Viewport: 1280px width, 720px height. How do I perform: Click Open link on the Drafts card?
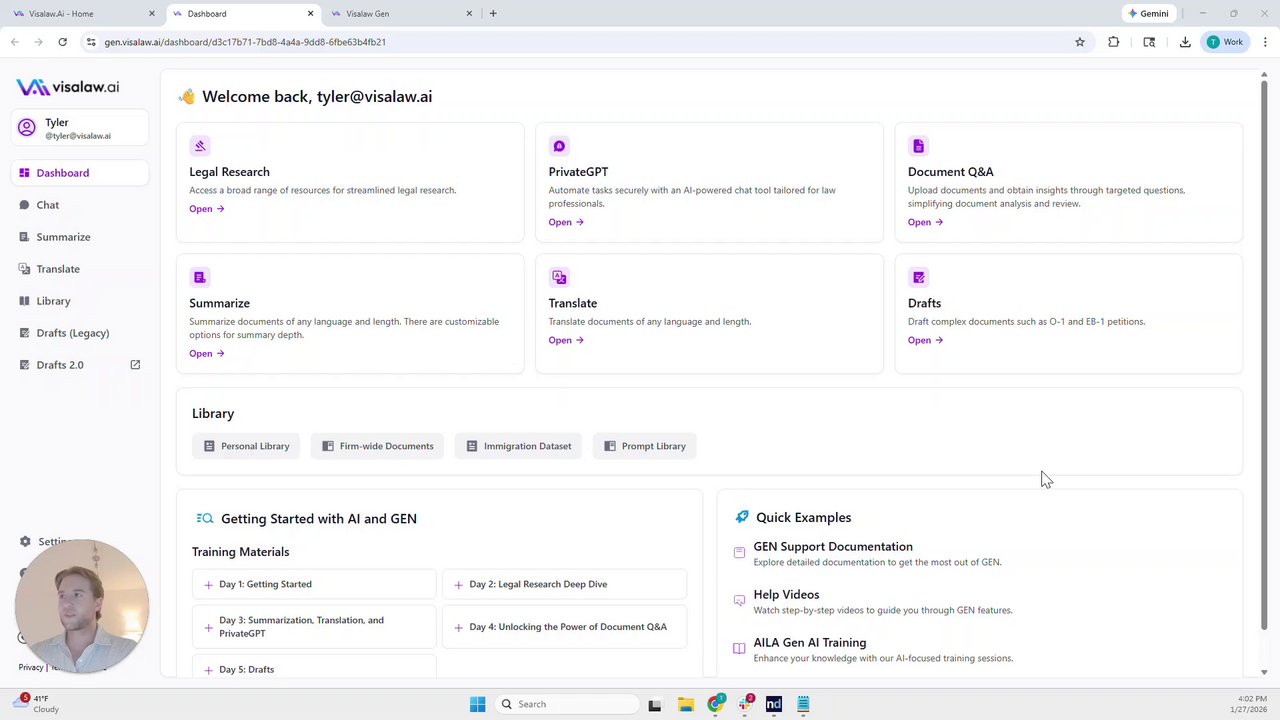(x=925, y=340)
